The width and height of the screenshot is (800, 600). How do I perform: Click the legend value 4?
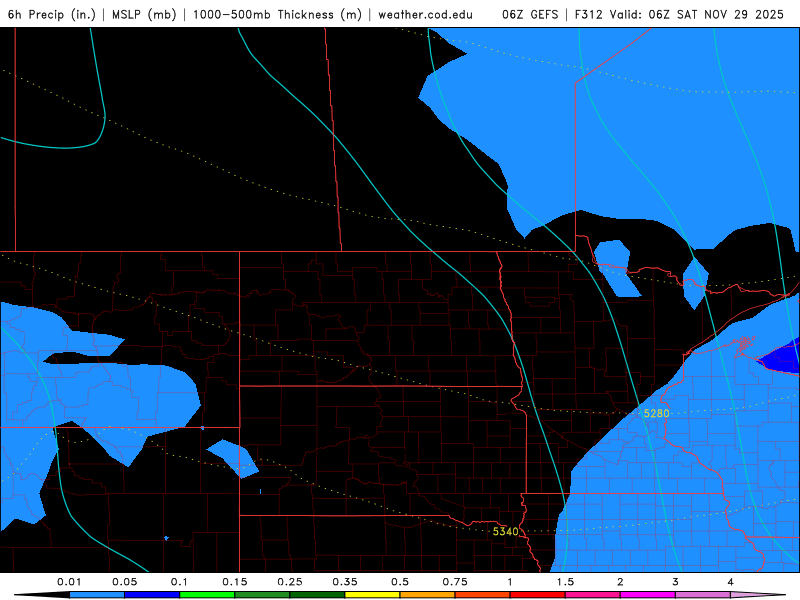(x=731, y=582)
